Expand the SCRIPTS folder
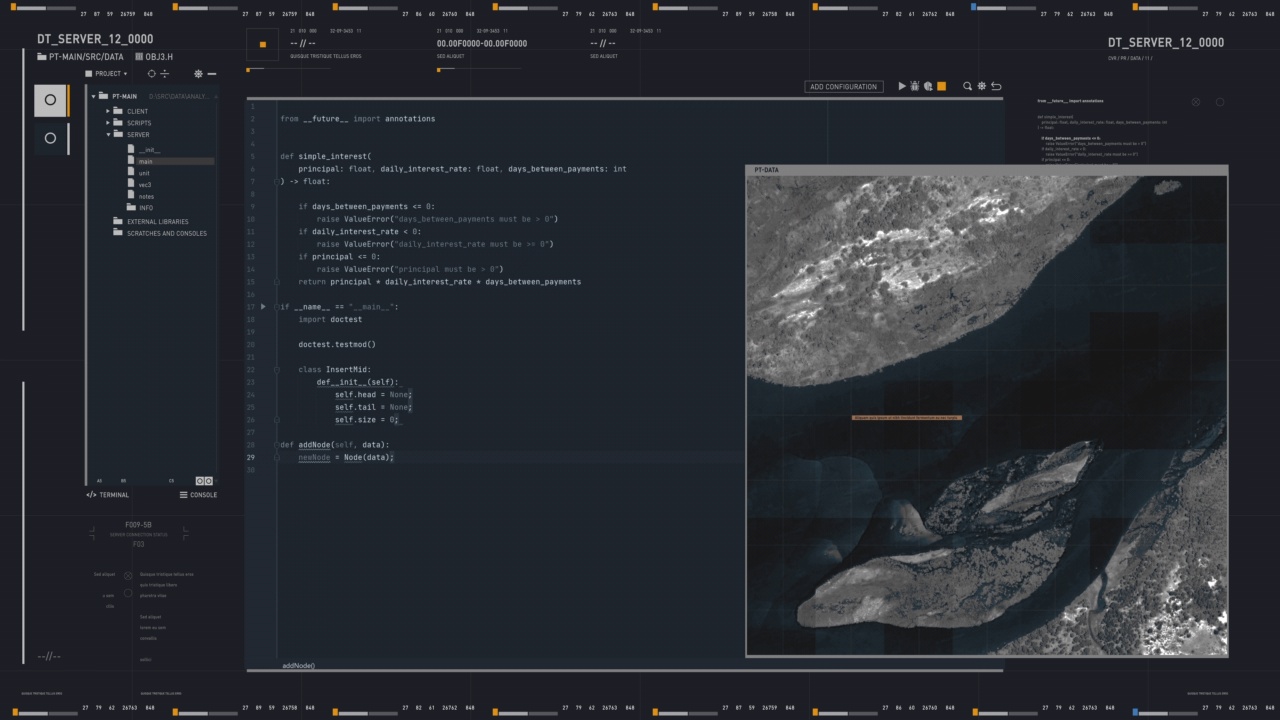Viewport: 1280px width, 720px height. tap(108, 123)
